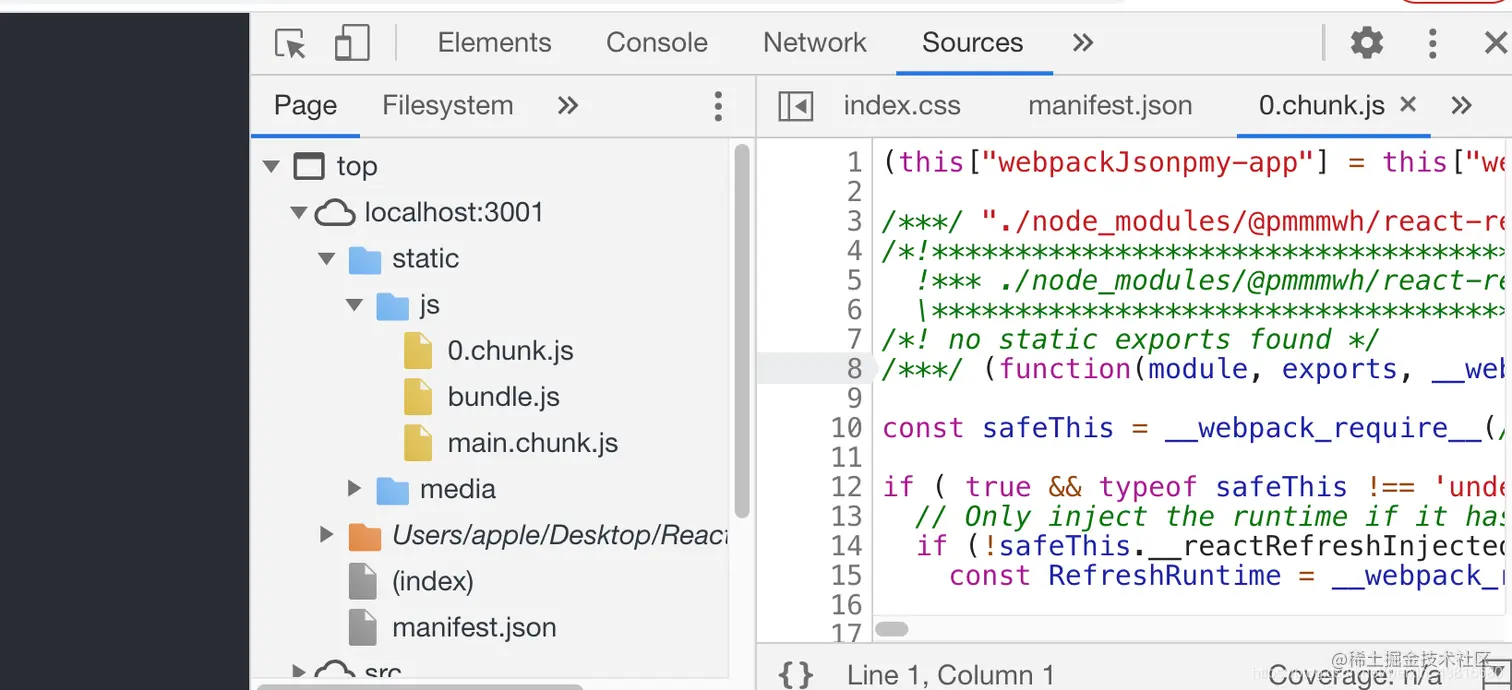
Task: Click the localhost:3001 label
Action: pos(454,213)
